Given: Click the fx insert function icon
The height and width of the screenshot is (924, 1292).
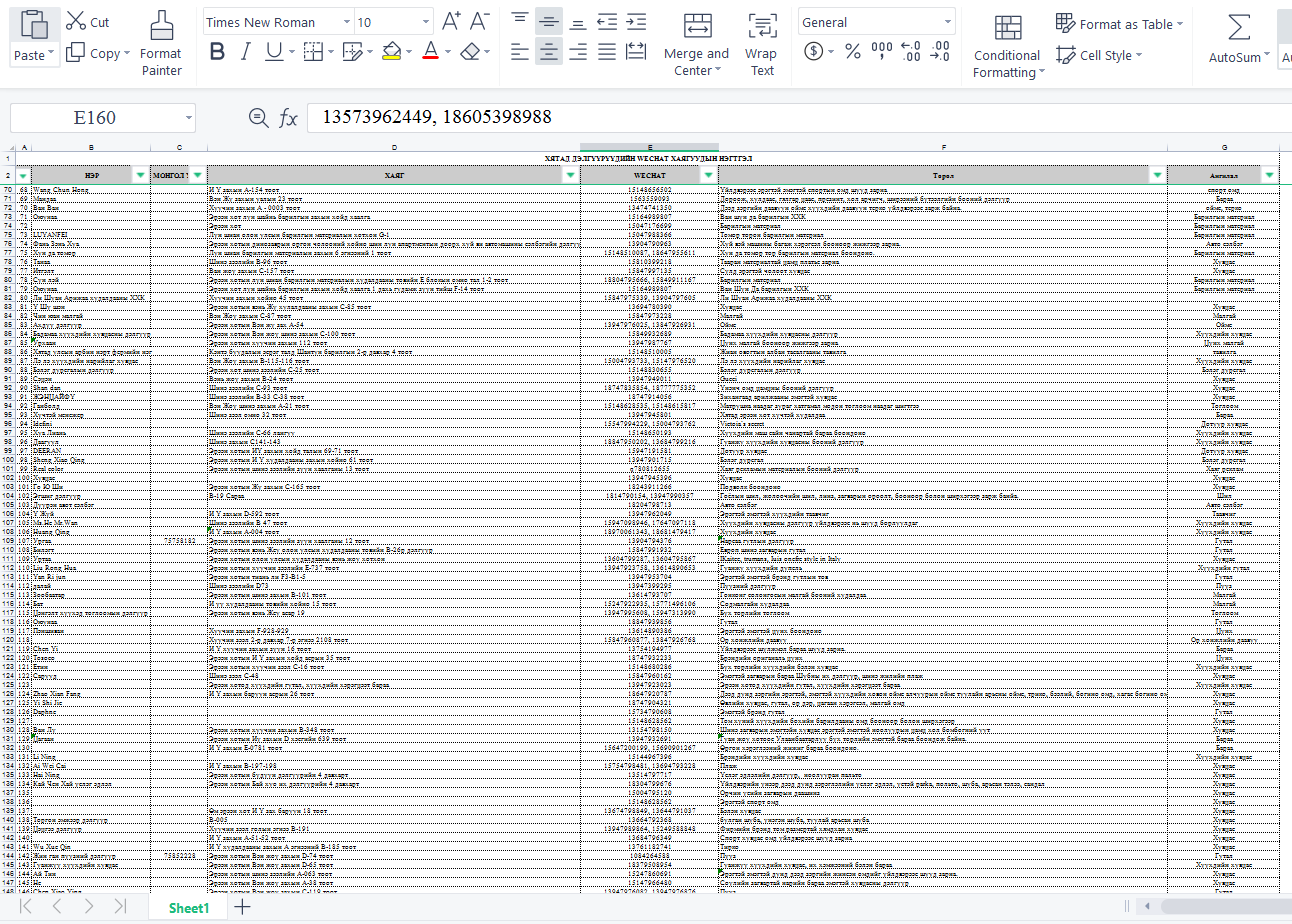Looking at the screenshot, I should 288,118.
